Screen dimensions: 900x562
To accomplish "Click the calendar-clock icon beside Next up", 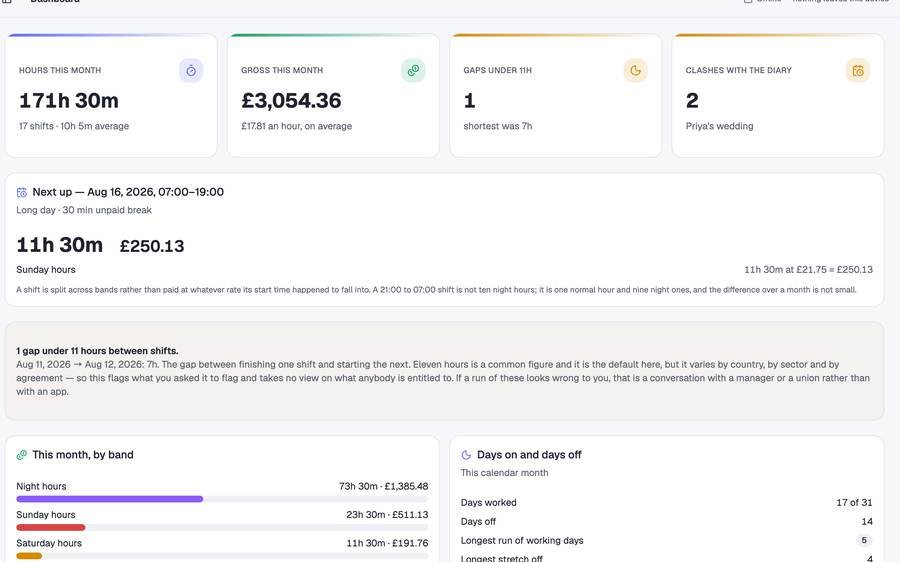I will tap(22, 192).
